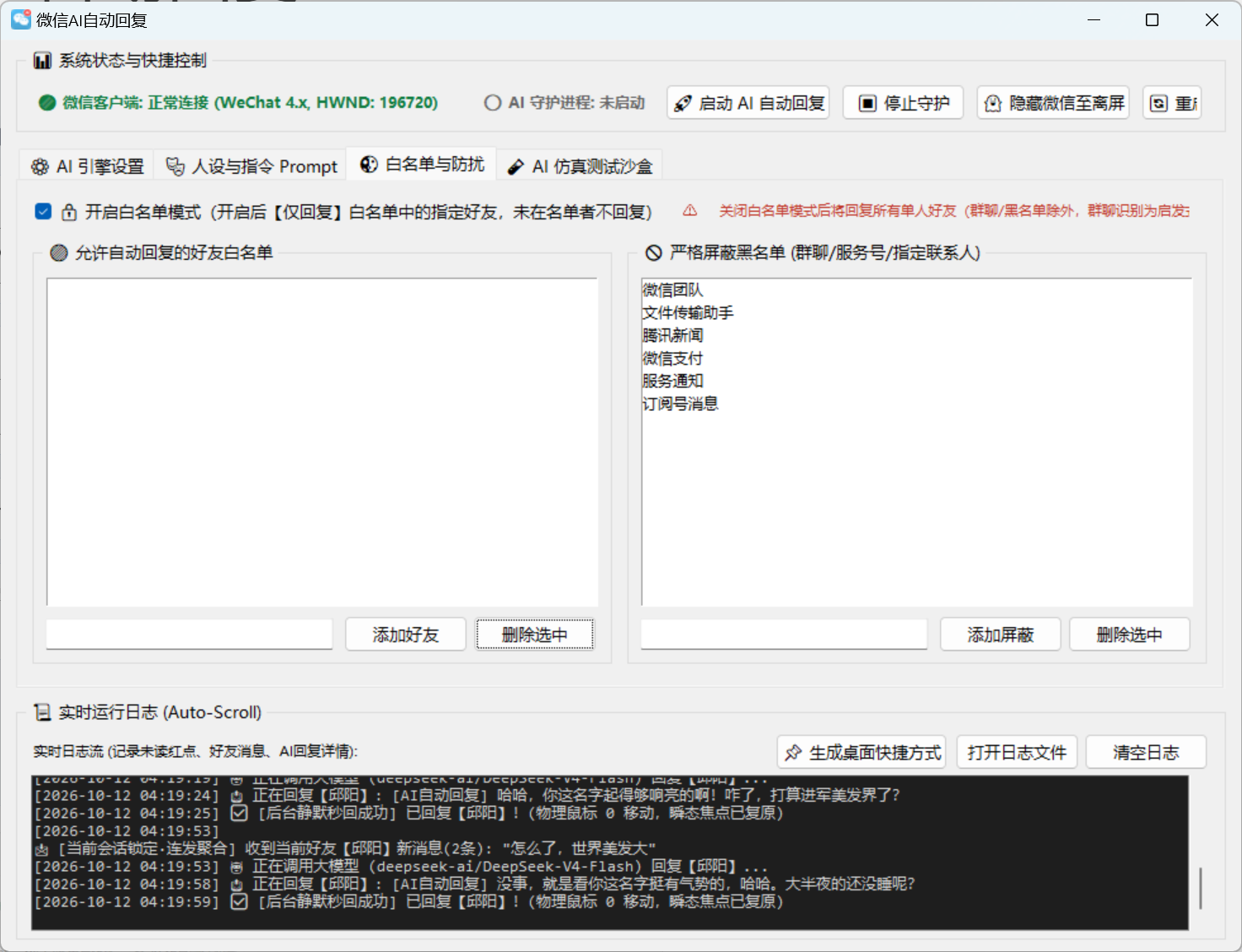Click the WeChat AI app icon in title bar
This screenshot has height=952, width=1242.
(x=21, y=19)
